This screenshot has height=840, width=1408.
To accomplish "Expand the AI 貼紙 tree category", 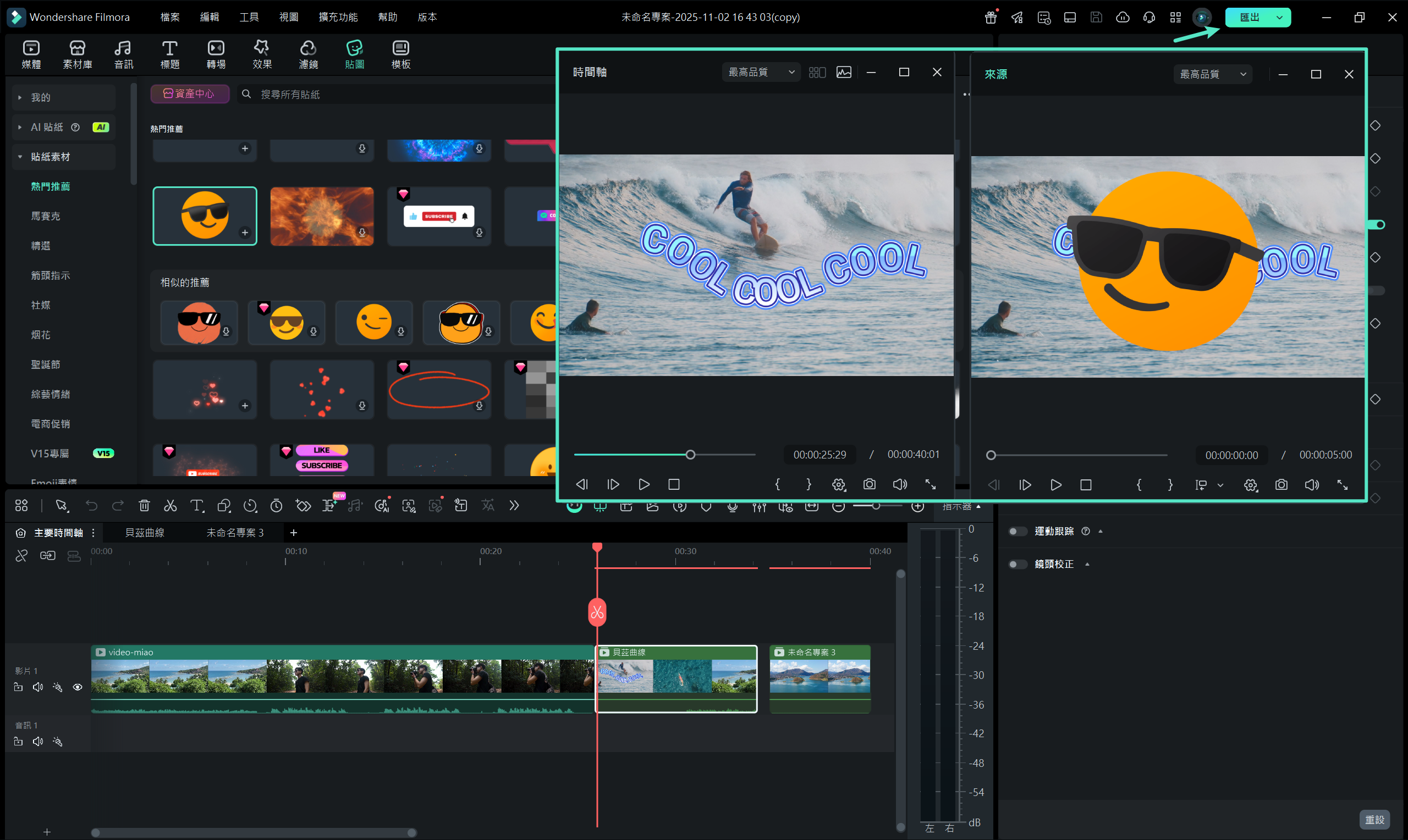I will pyautogui.click(x=20, y=128).
